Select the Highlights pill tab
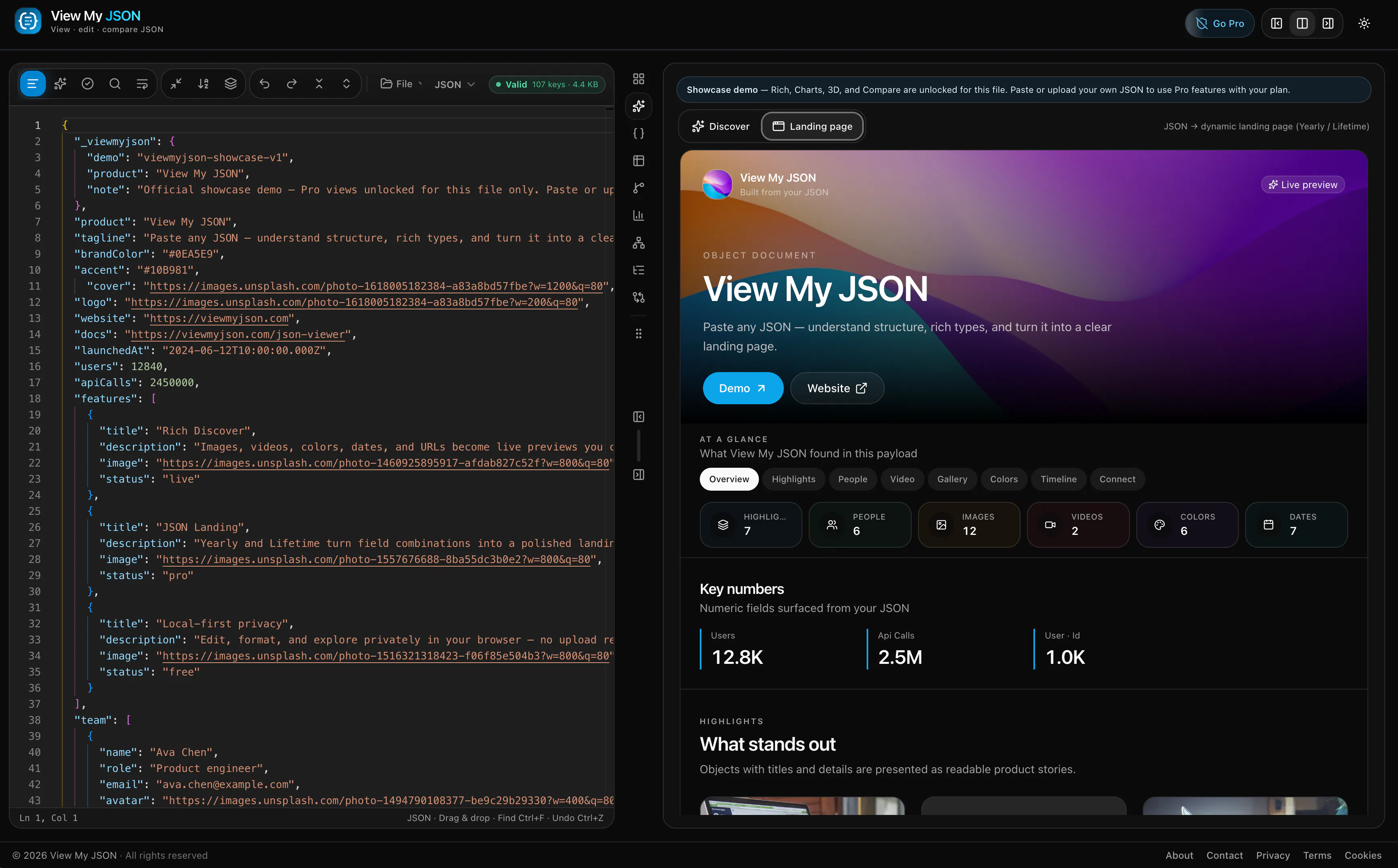 click(793, 479)
